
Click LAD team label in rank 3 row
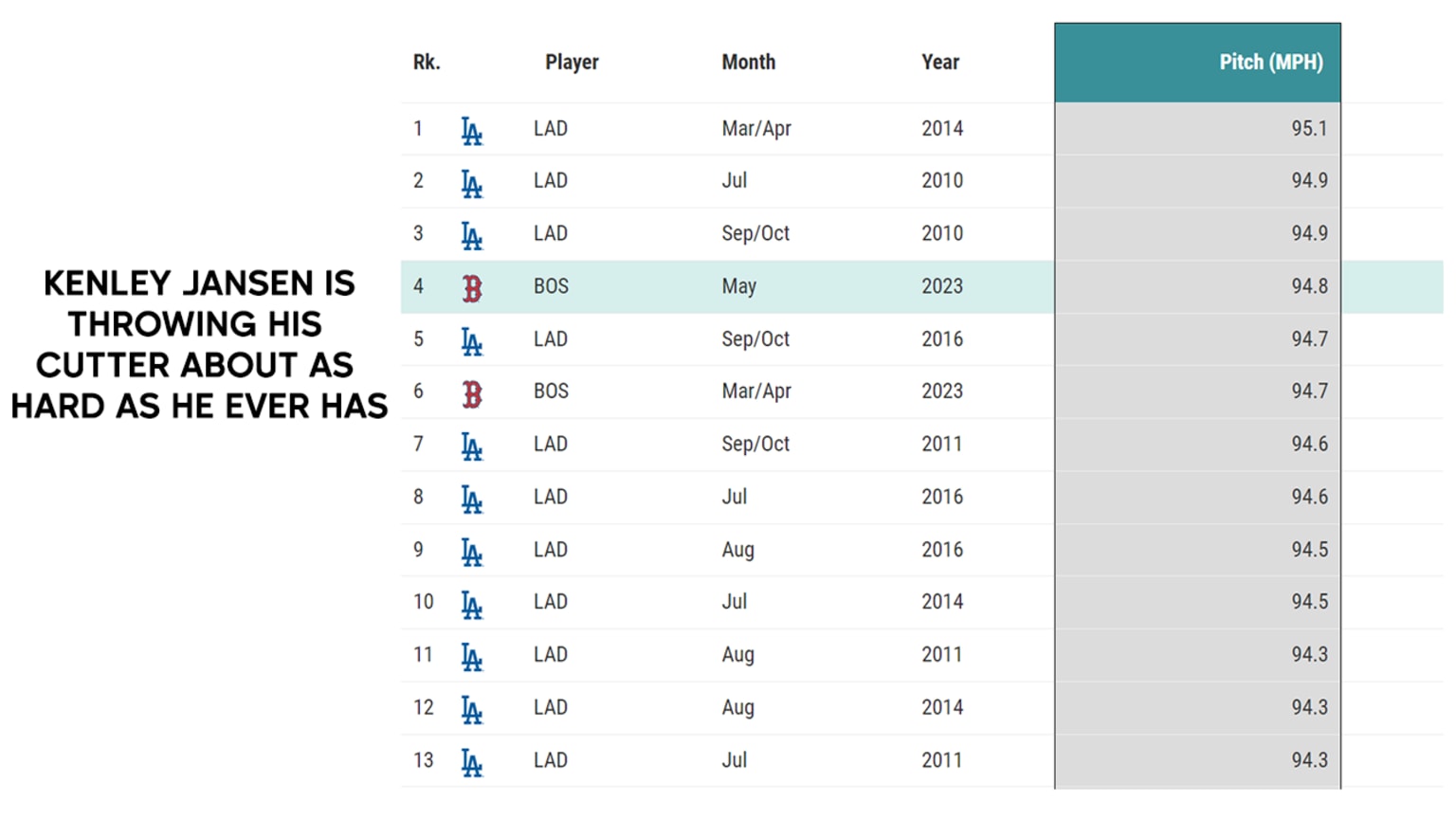(551, 233)
